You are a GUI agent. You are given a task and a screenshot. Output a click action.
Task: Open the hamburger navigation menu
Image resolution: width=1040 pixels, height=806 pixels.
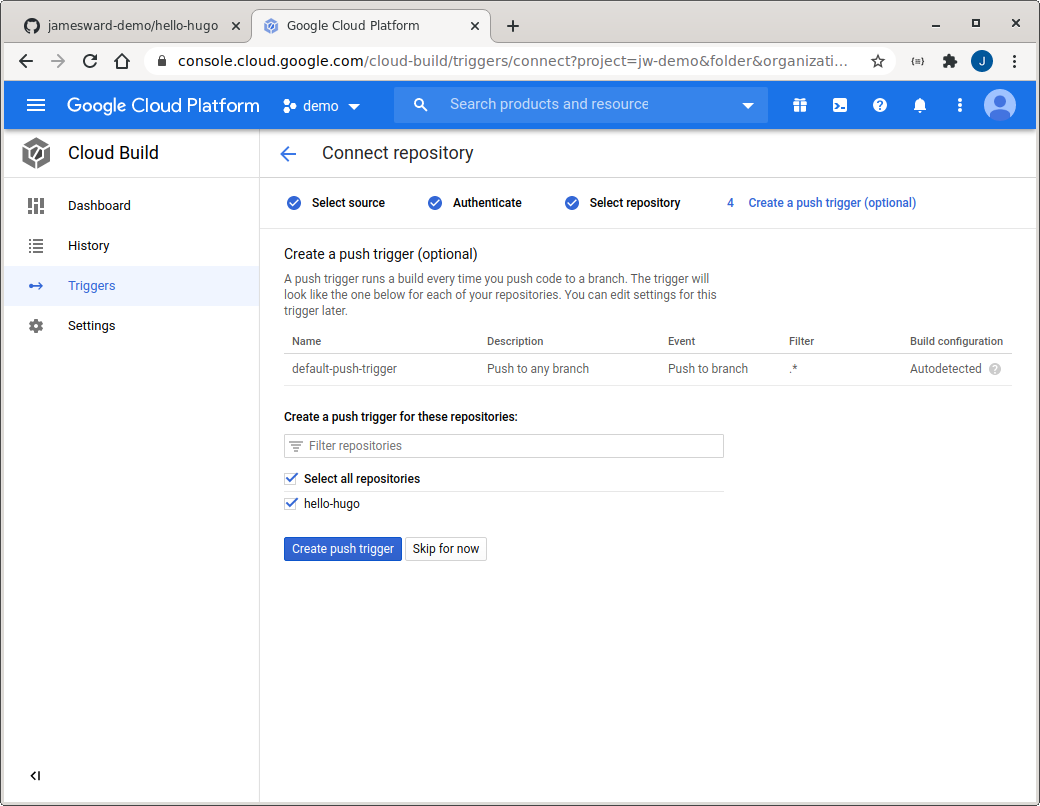pyautogui.click(x=36, y=105)
